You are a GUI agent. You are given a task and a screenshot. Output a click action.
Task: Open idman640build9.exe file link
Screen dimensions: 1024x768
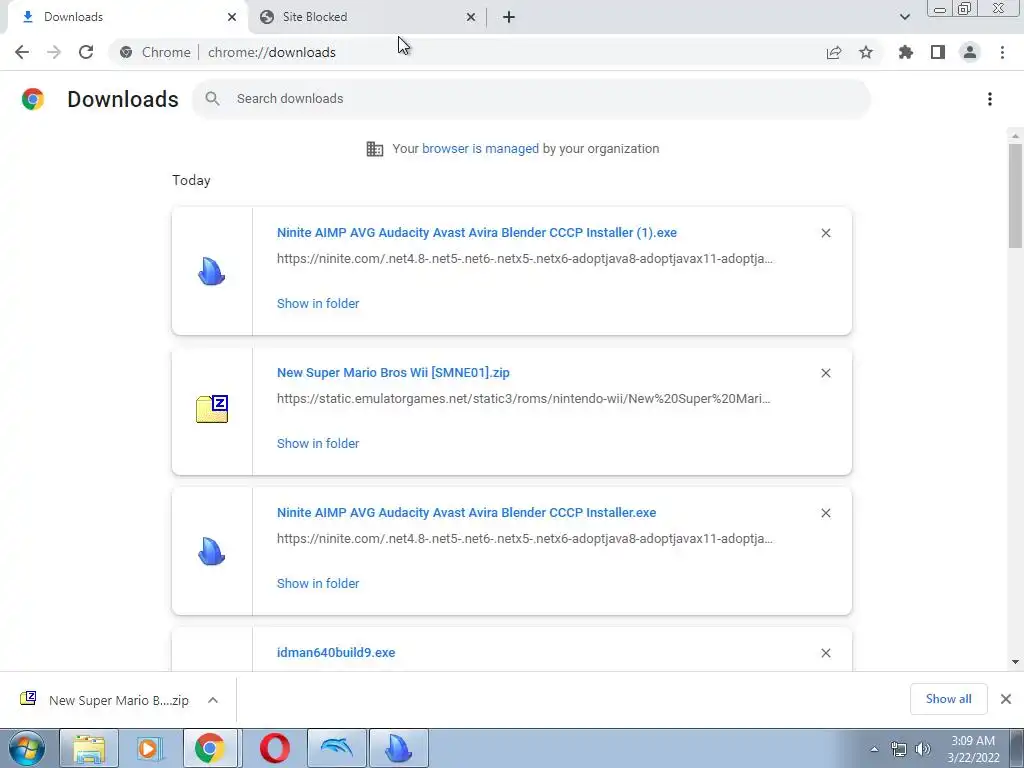tap(336, 652)
